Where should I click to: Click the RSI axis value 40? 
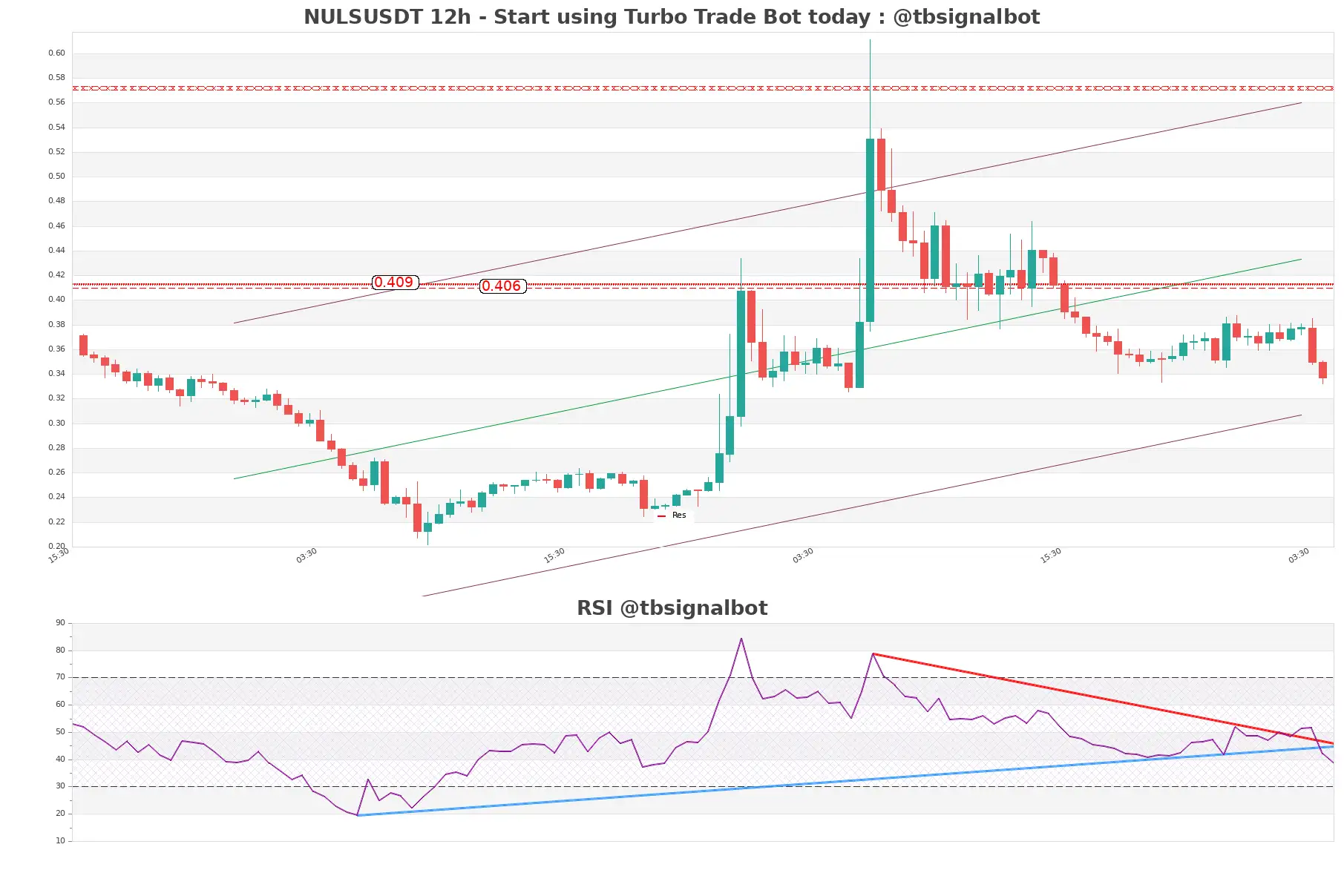tap(60, 760)
